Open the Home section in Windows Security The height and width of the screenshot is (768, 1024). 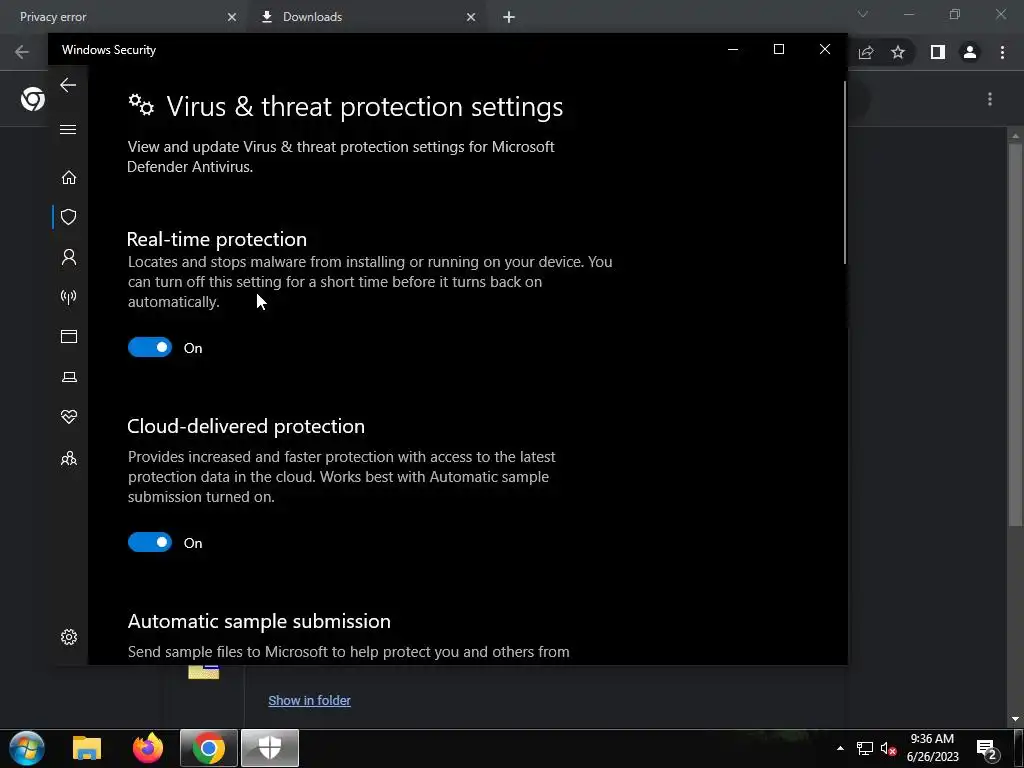click(69, 178)
